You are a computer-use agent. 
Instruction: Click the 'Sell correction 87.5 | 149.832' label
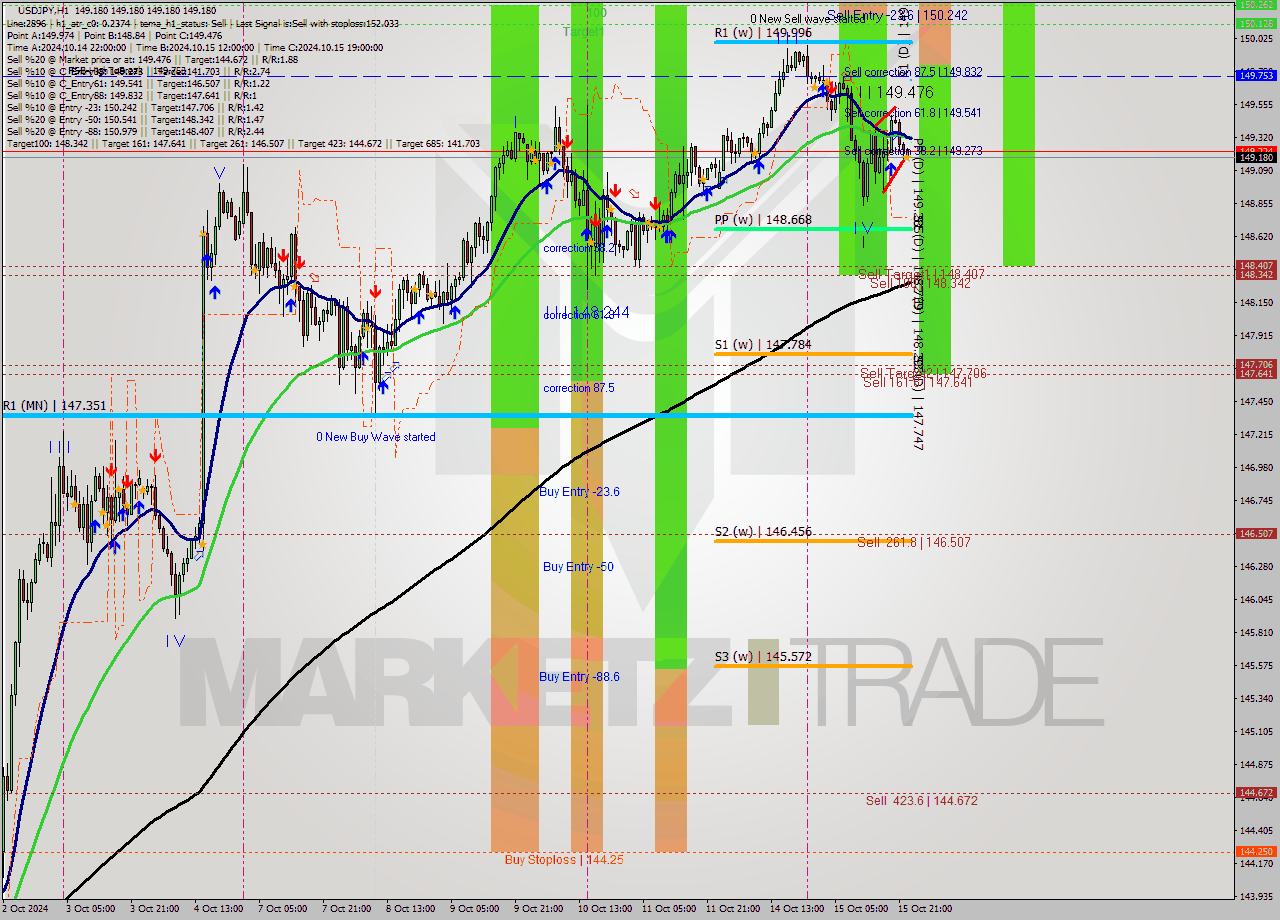[x=913, y=72]
